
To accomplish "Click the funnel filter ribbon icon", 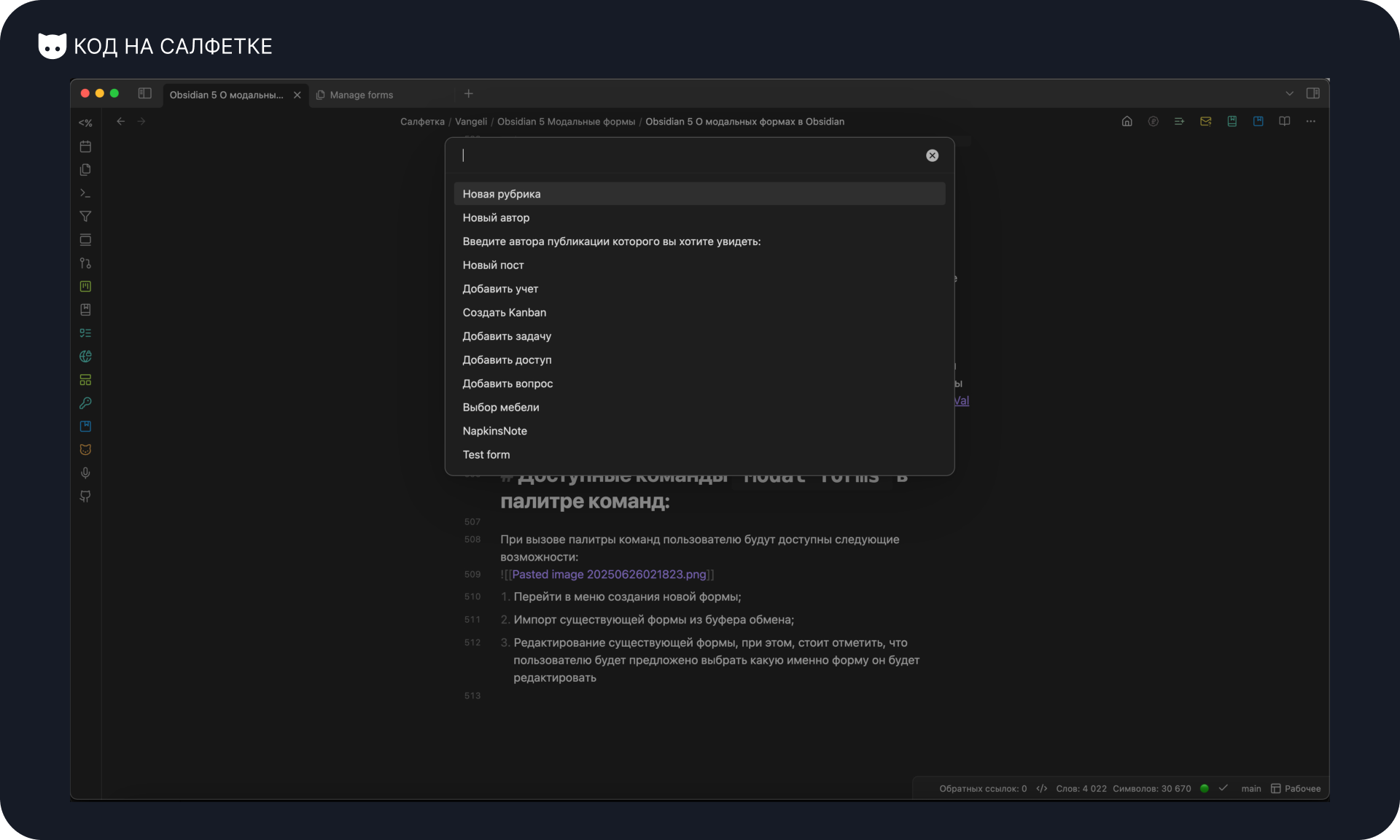I will 85,217.
